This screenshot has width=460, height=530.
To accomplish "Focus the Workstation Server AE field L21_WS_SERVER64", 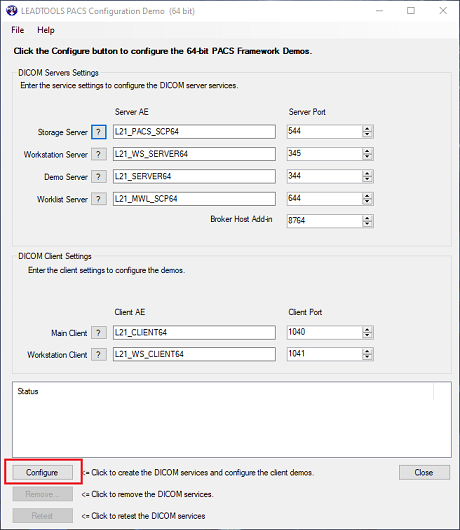I will click(194, 154).
